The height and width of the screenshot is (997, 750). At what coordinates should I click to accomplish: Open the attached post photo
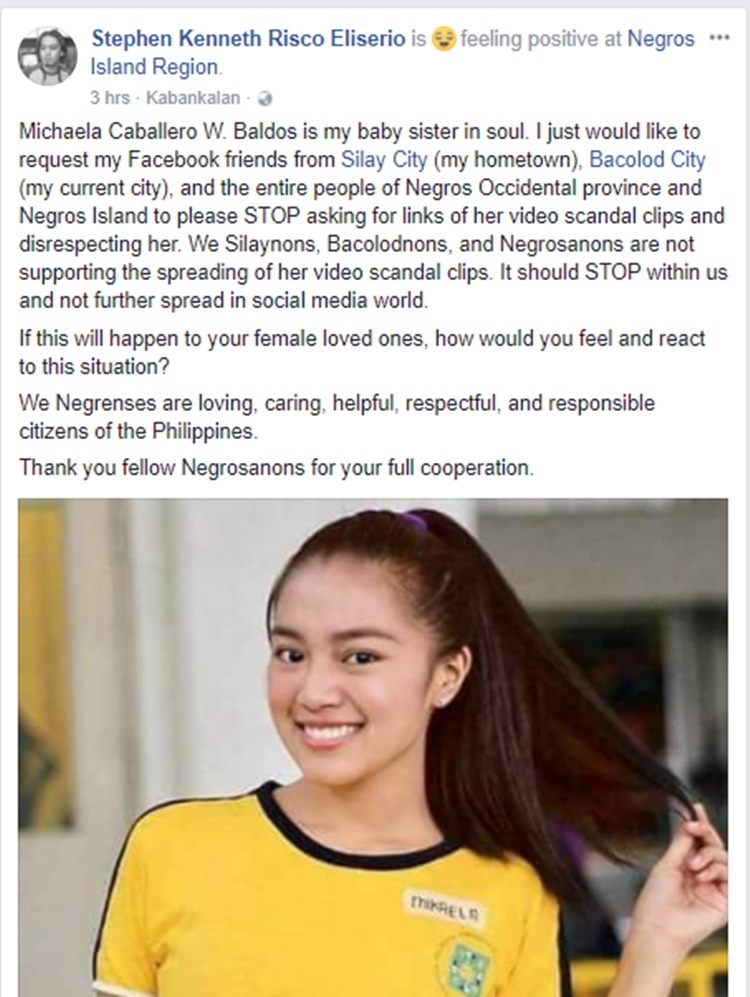(x=373, y=748)
